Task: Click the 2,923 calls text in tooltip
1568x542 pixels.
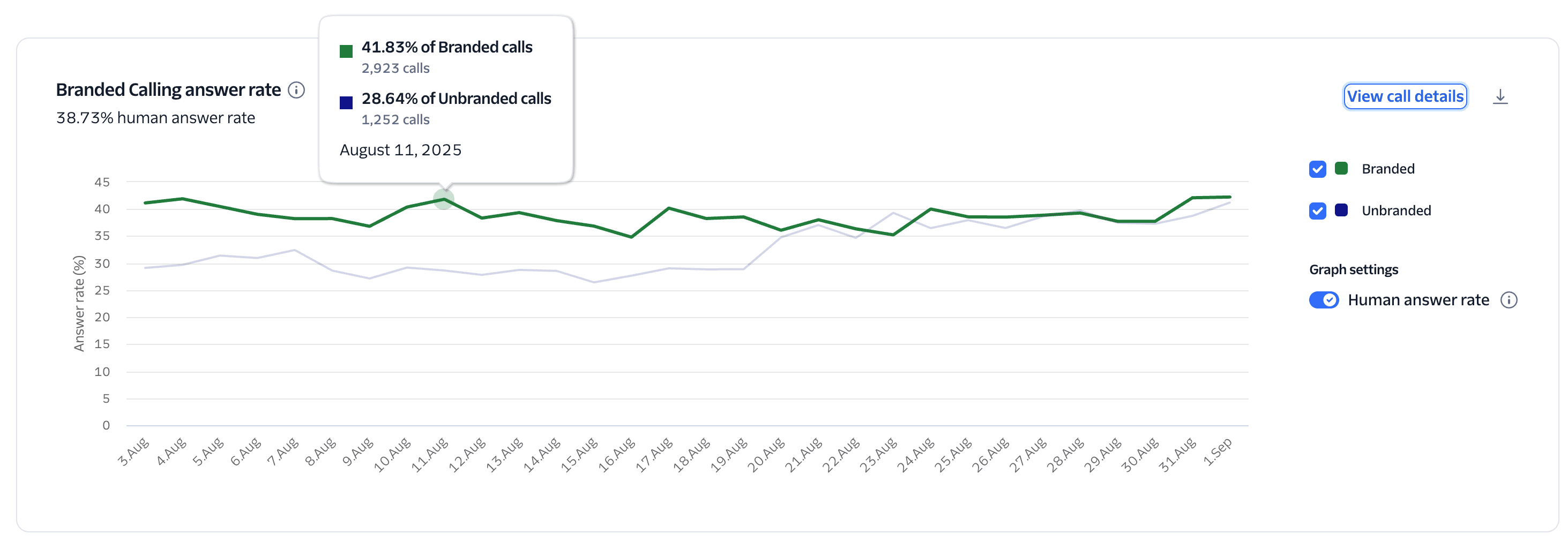Action: [396, 68]
